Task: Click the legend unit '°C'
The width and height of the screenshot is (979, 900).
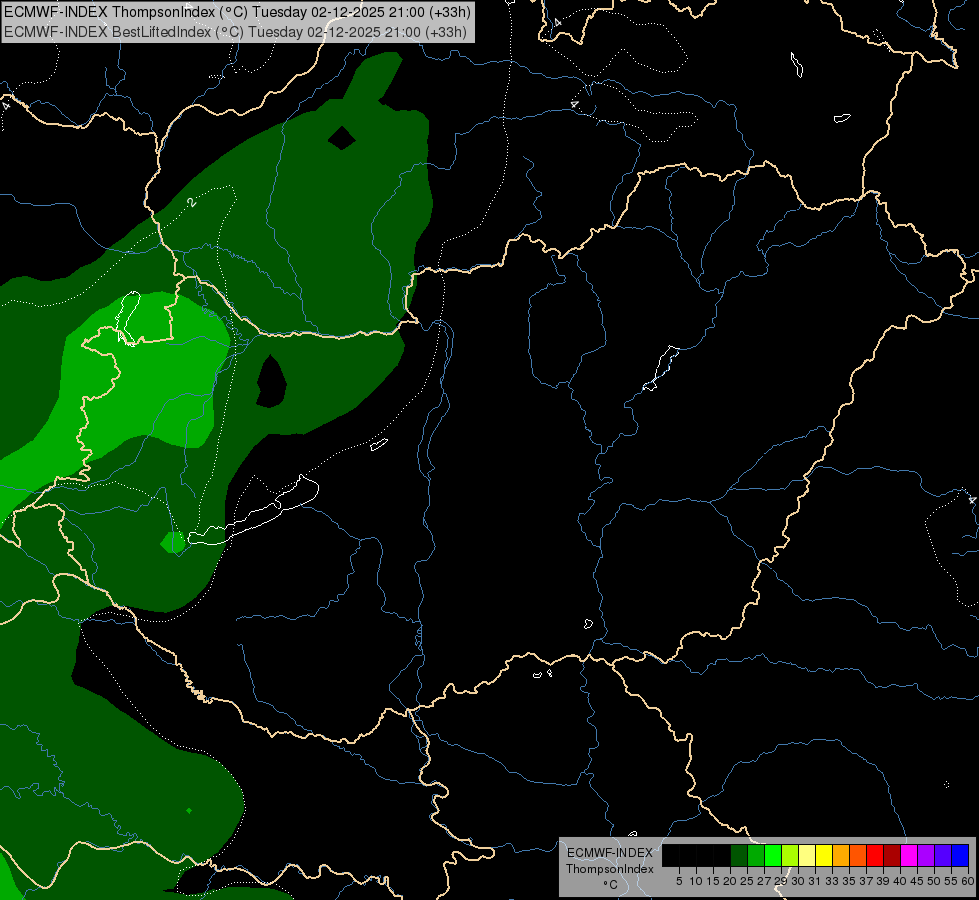Action: point(611,884)
